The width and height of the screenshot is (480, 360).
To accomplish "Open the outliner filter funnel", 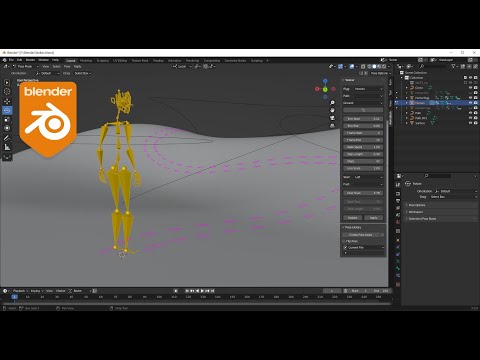I will point(453,67).
